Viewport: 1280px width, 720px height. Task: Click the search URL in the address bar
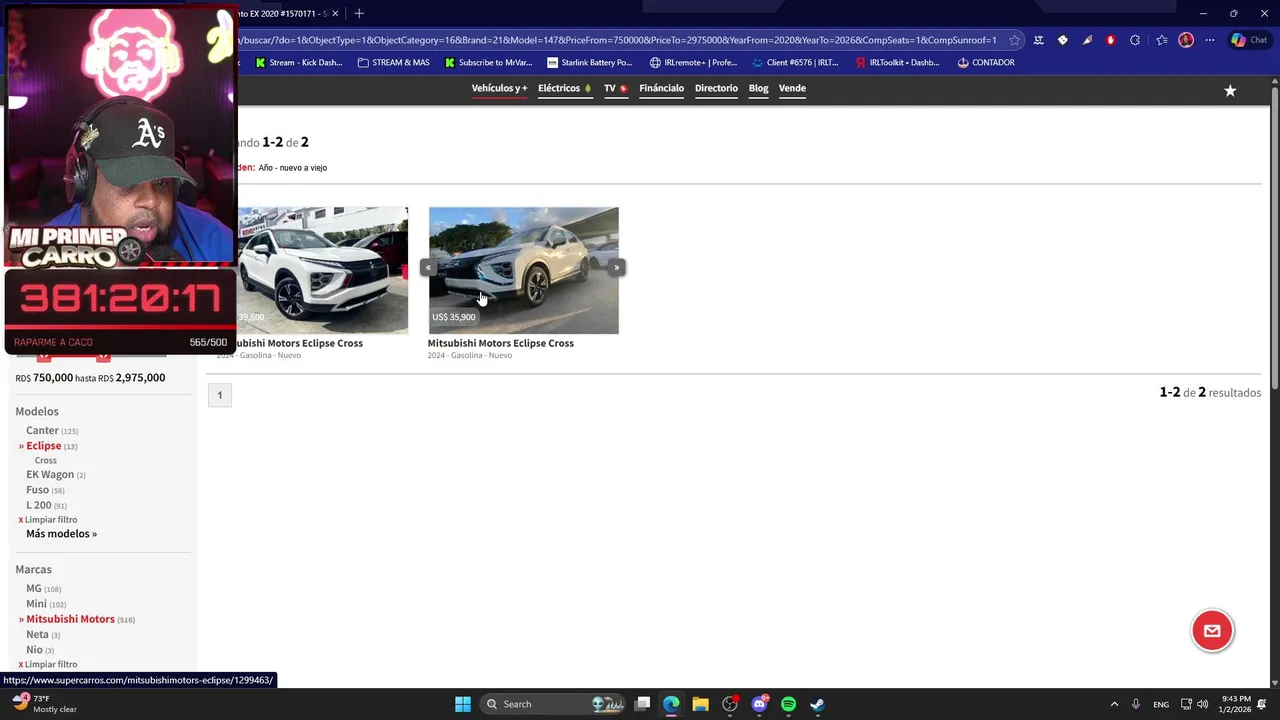pyautogui.click(x=618, y=40)
